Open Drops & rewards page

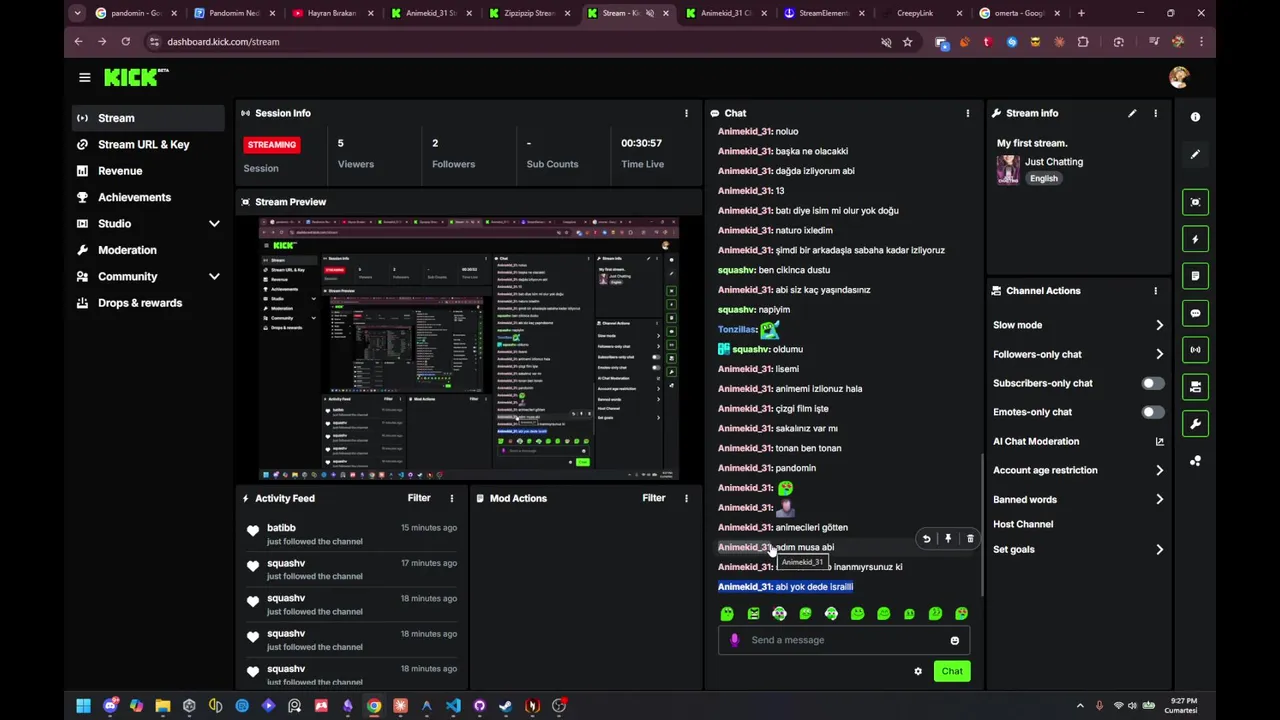[x=148, y=303]
